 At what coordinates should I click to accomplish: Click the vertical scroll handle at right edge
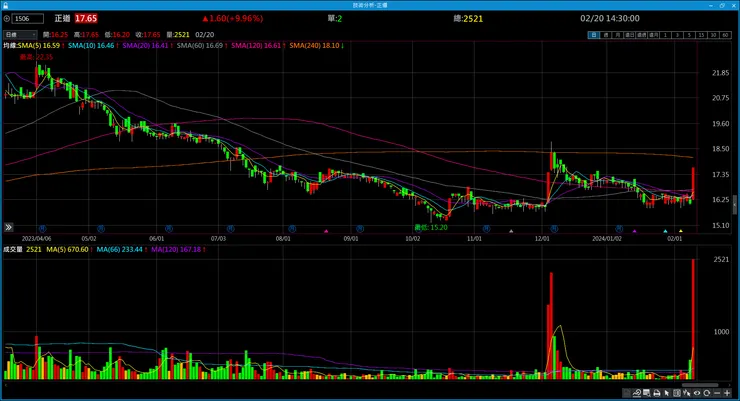735,205
